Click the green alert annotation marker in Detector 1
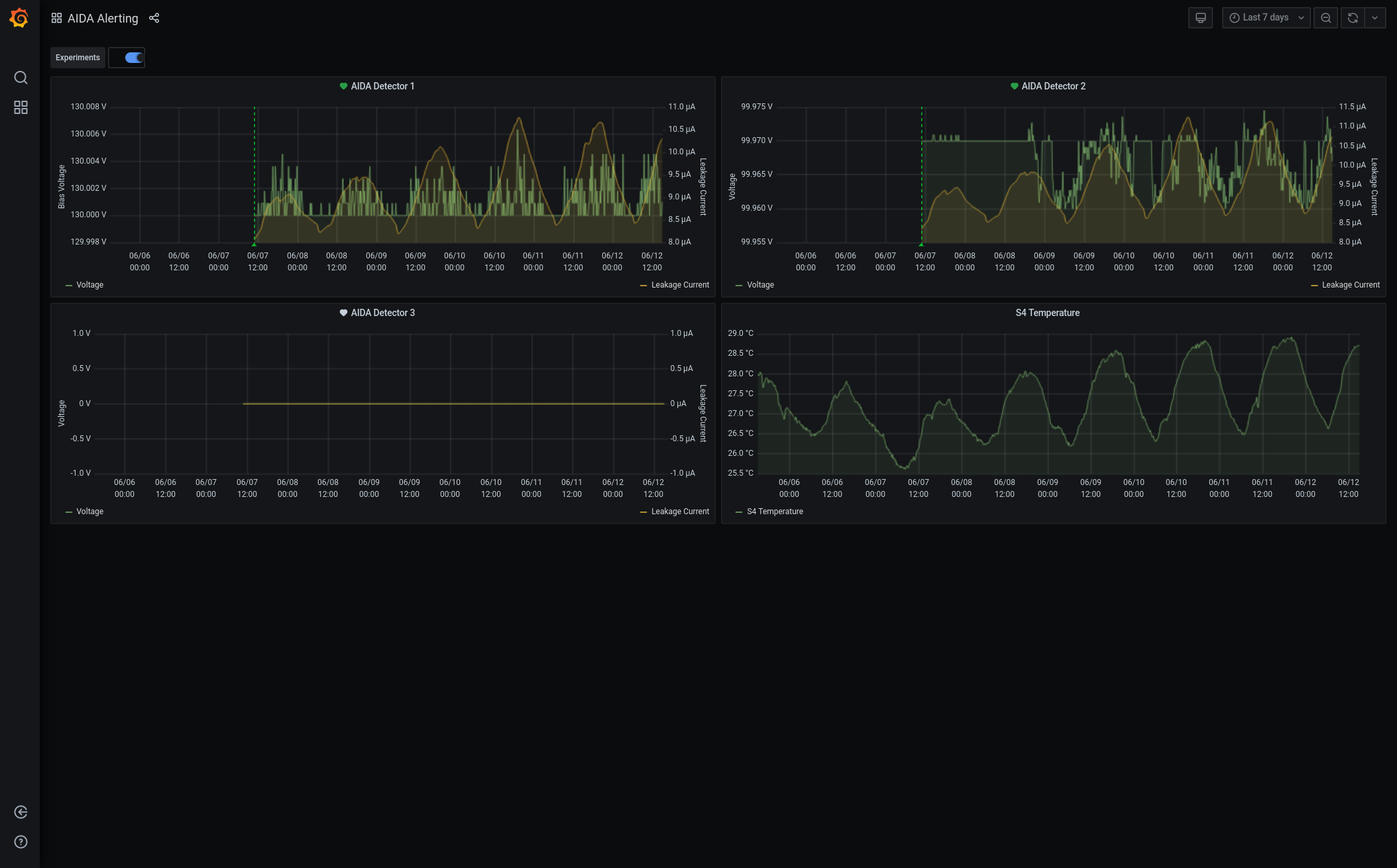This screenshot has width=1397, height=868. (x=254, y=244)
